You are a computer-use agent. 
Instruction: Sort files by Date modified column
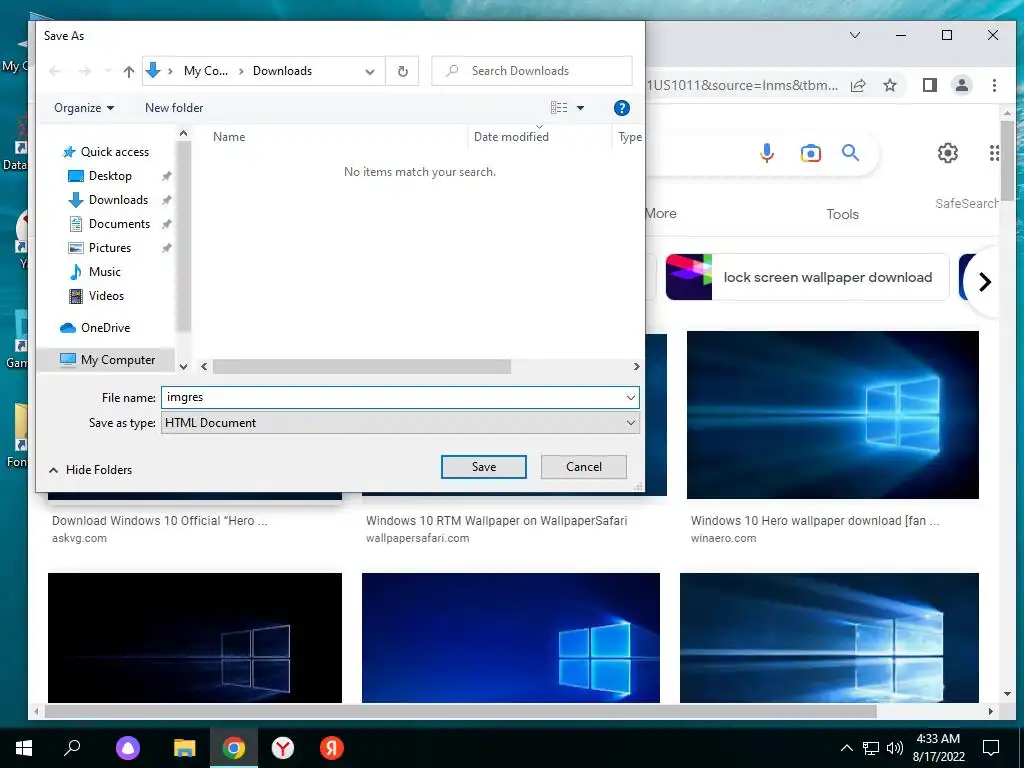point(511,137)
